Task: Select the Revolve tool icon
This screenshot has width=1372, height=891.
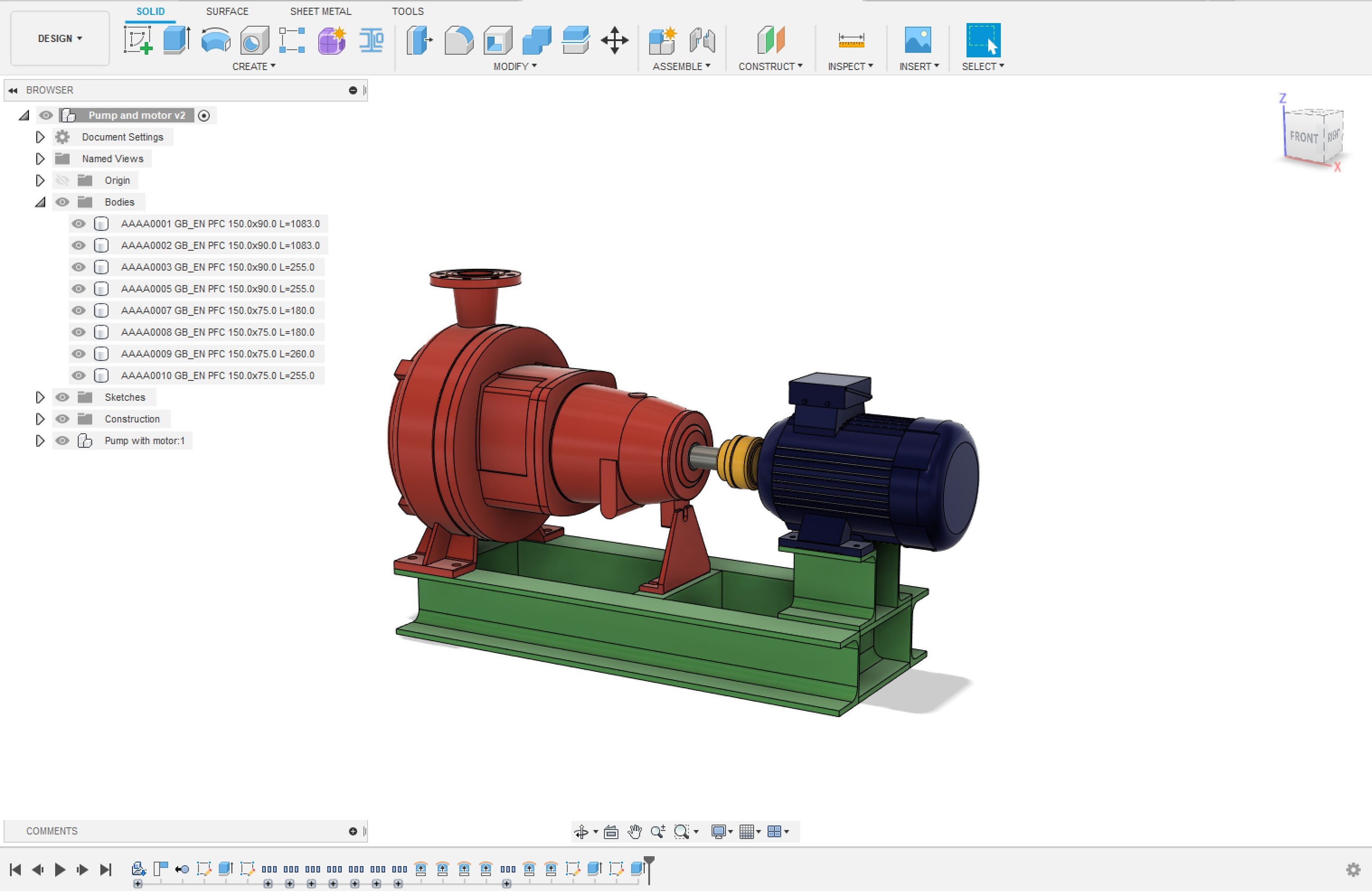Action: (215, 40)
